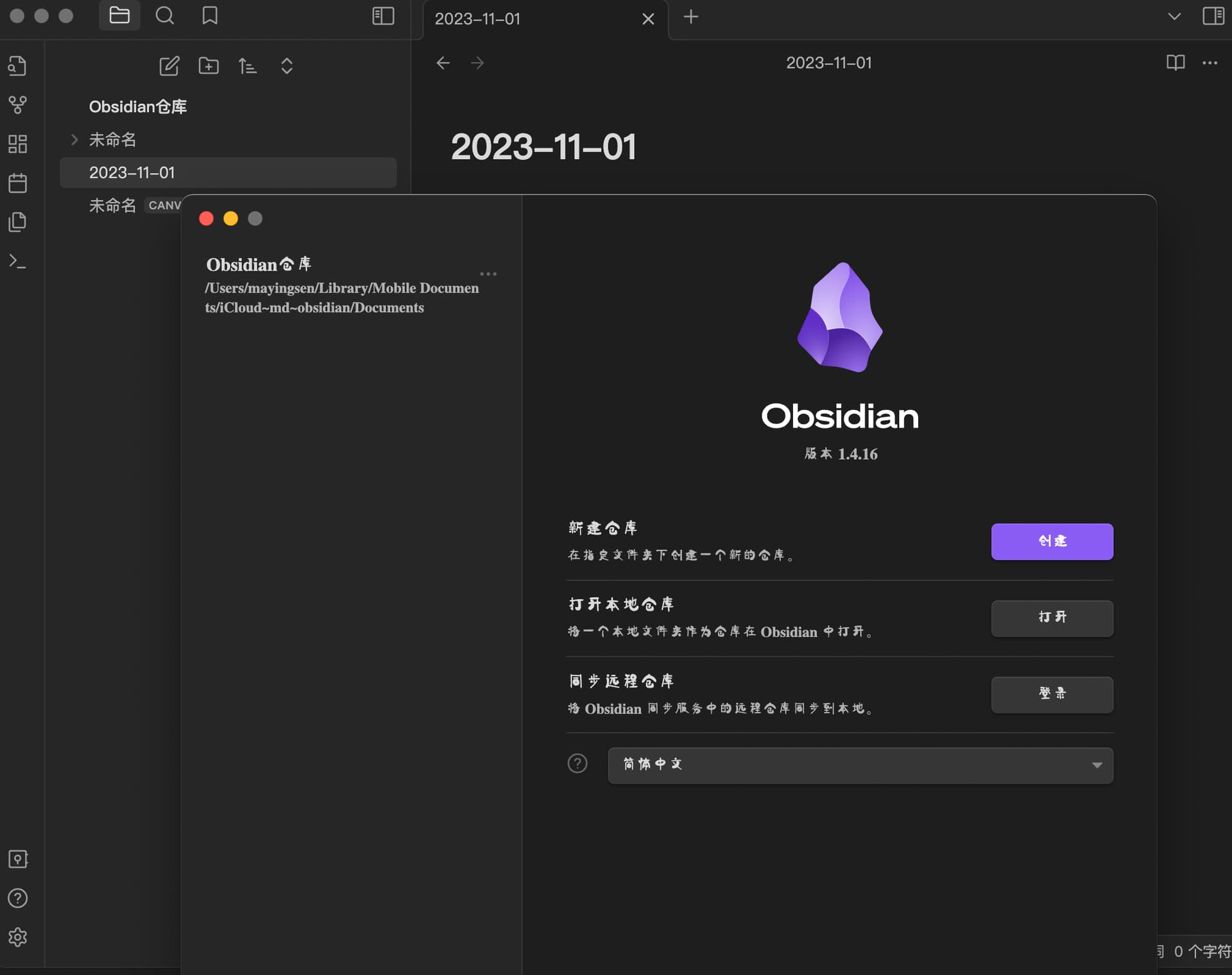The height and width of the screenshot is (975, 1232).
Task: Navigate forward with right arrow
Action: (x=477, y=63)
